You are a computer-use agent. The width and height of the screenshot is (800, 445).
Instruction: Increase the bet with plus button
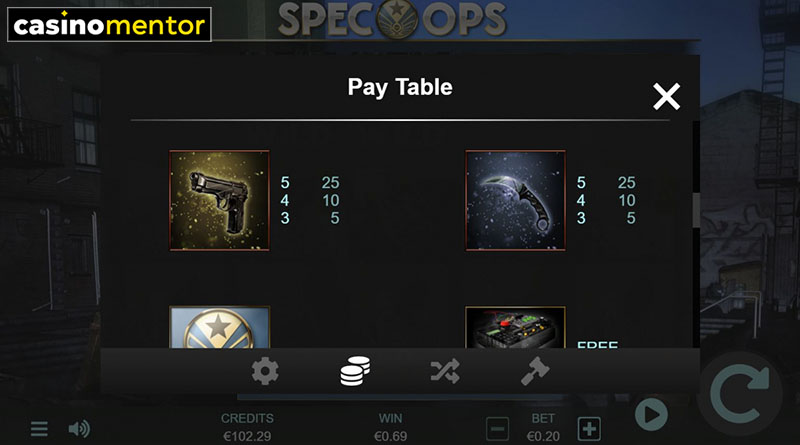tap(589, 429)
